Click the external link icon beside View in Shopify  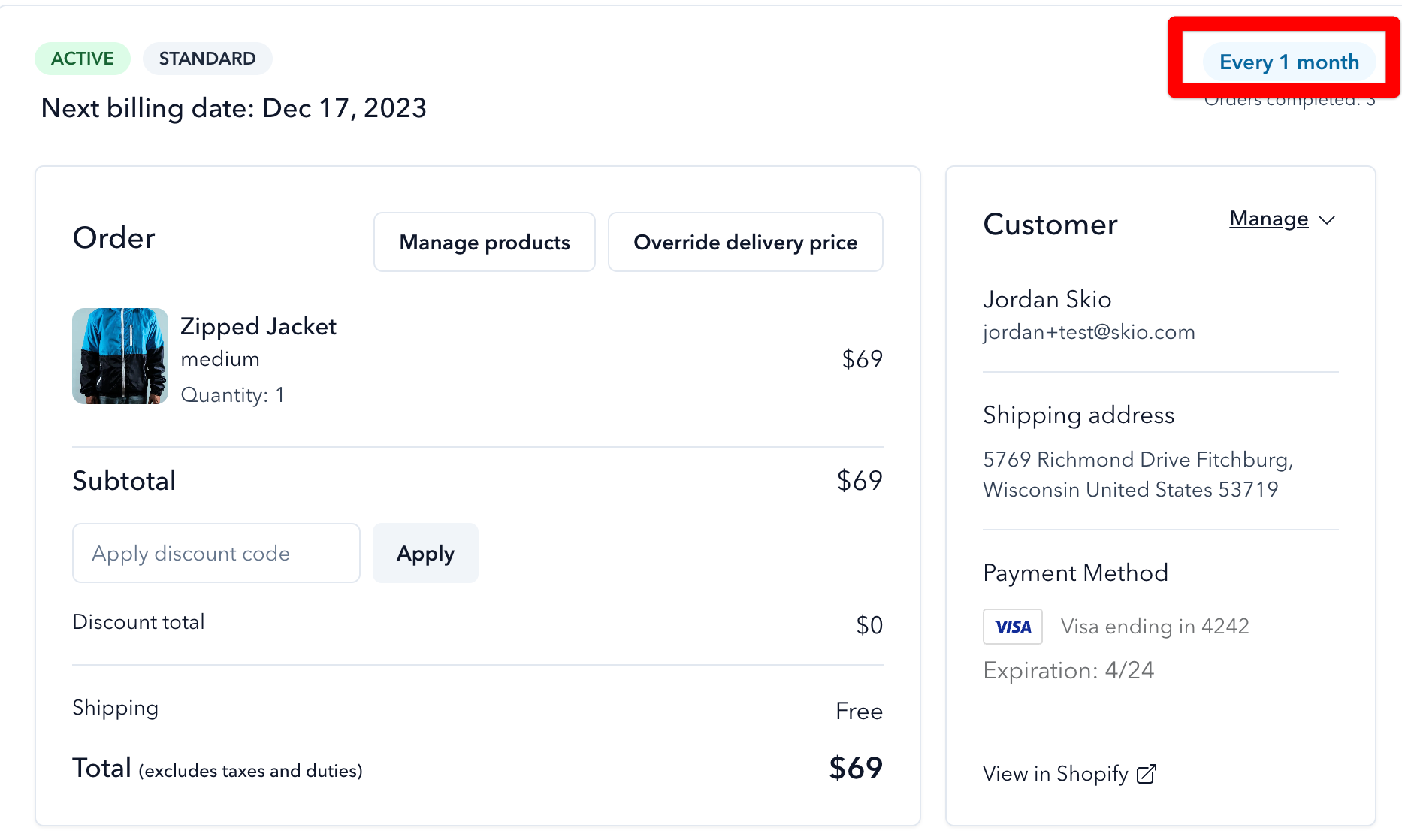(1146, 774)
